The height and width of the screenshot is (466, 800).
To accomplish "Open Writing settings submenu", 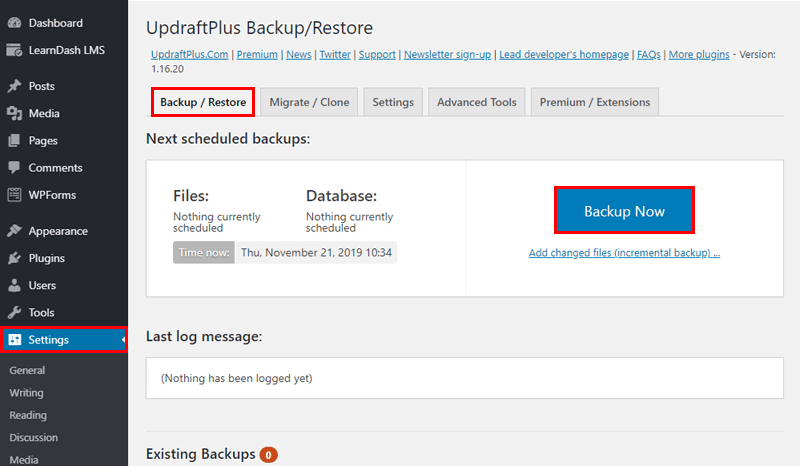I will [x=27, y=393].
